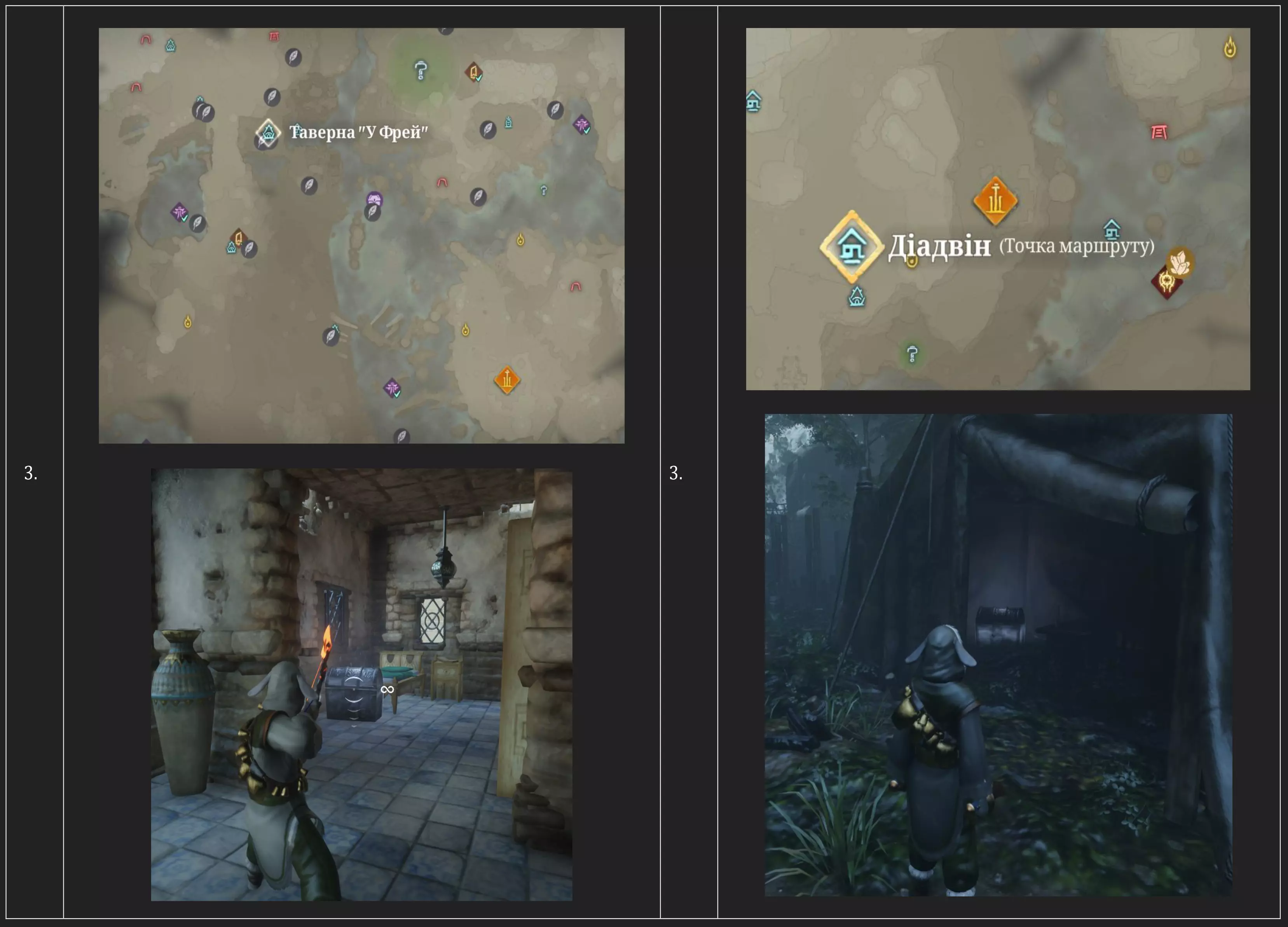Click orange sword diamond above Діадвін label
Screen dimensions: 1288x927
(x=995, y=201)
